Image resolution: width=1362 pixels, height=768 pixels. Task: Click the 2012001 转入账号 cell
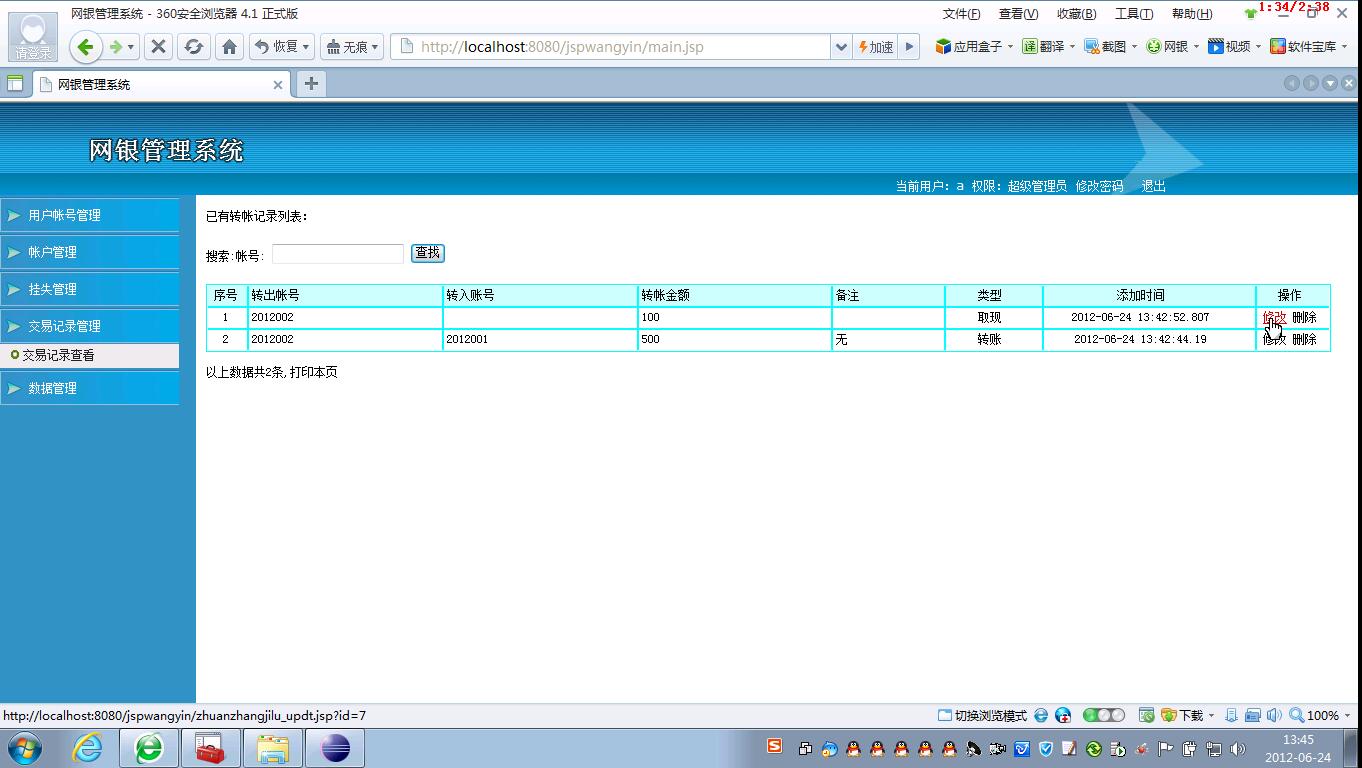(540, 339)
